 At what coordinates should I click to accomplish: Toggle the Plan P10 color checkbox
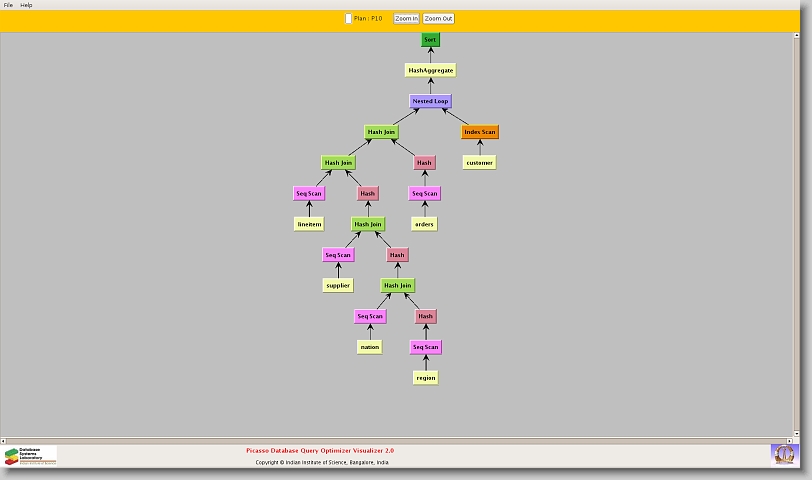coord(348,19)
